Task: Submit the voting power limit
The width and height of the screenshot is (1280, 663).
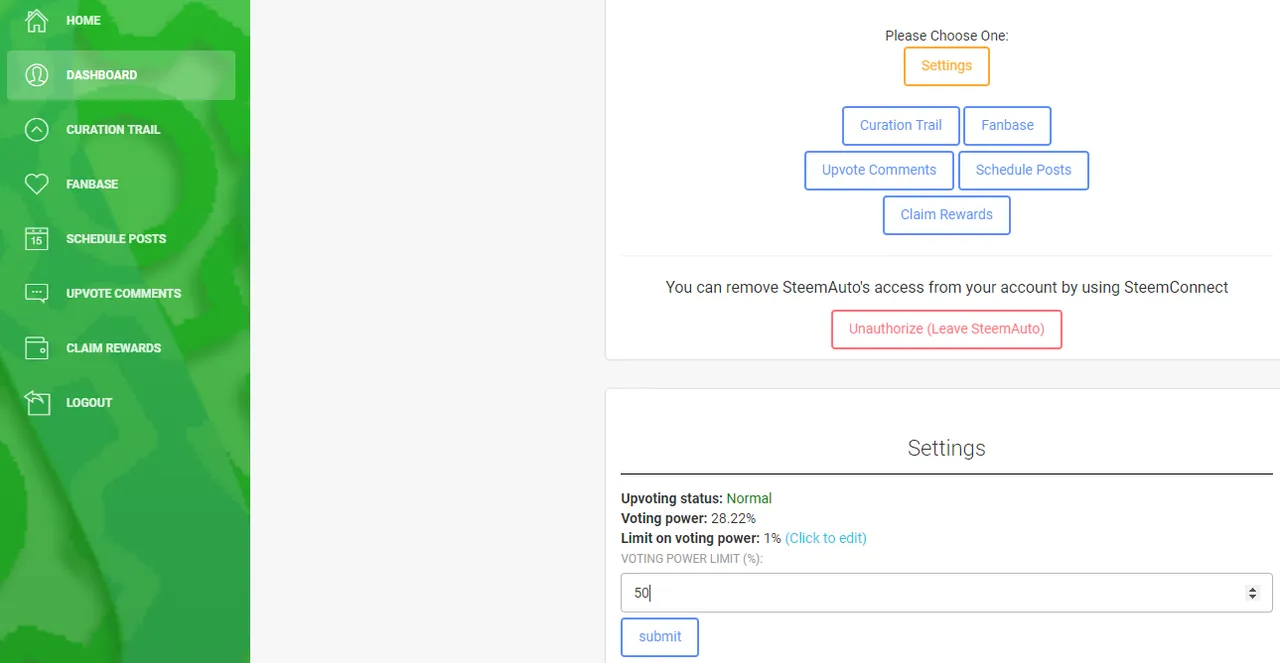Action: (660, 637)
